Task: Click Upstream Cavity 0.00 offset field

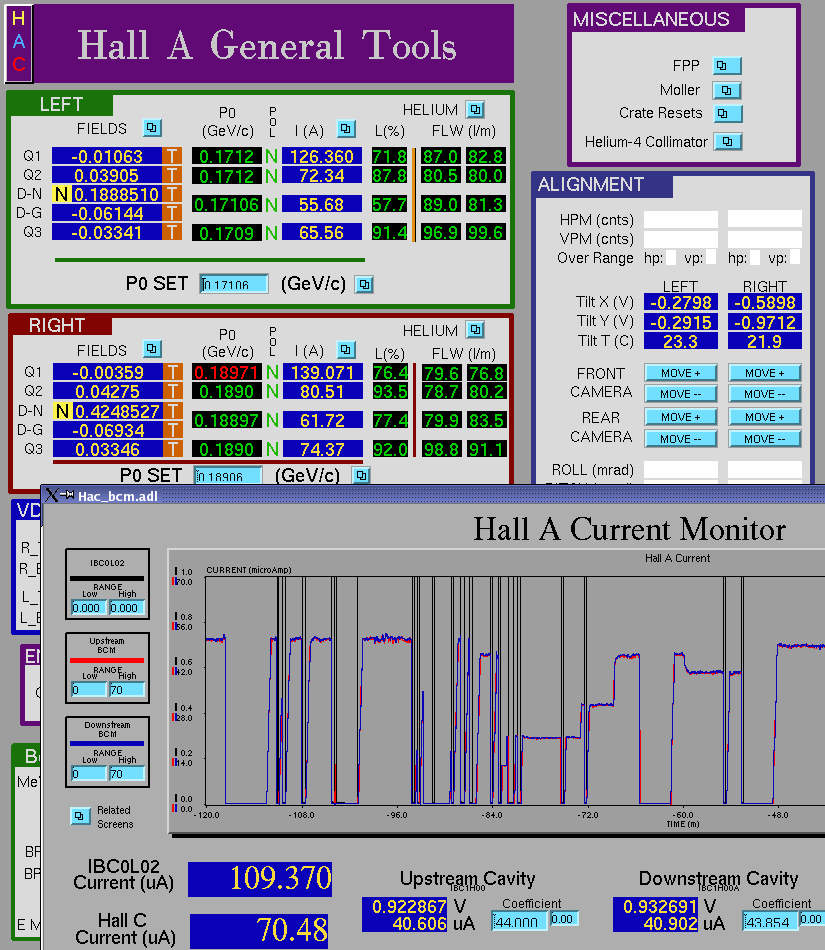Action: coord(564,919)
